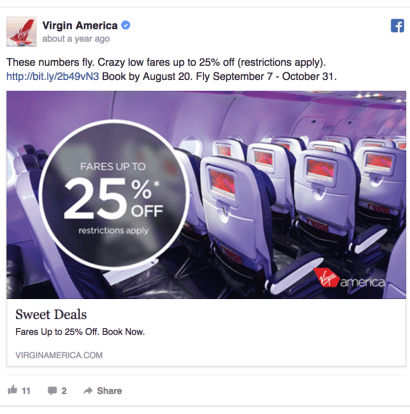Click the Share button text
The image size is (410, 414).
coord(109,391)
